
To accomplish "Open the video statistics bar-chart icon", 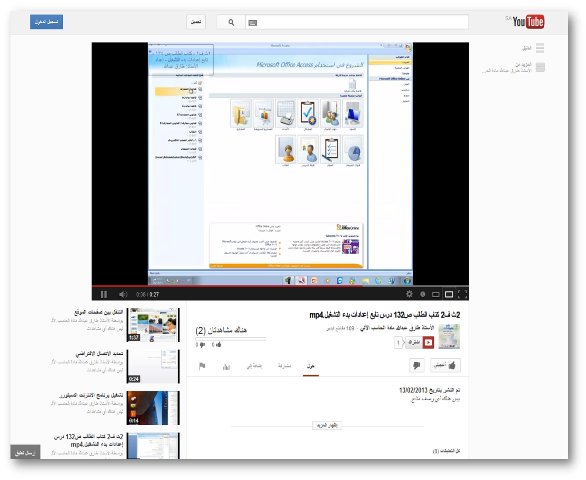I will click(x=226, y=366).
